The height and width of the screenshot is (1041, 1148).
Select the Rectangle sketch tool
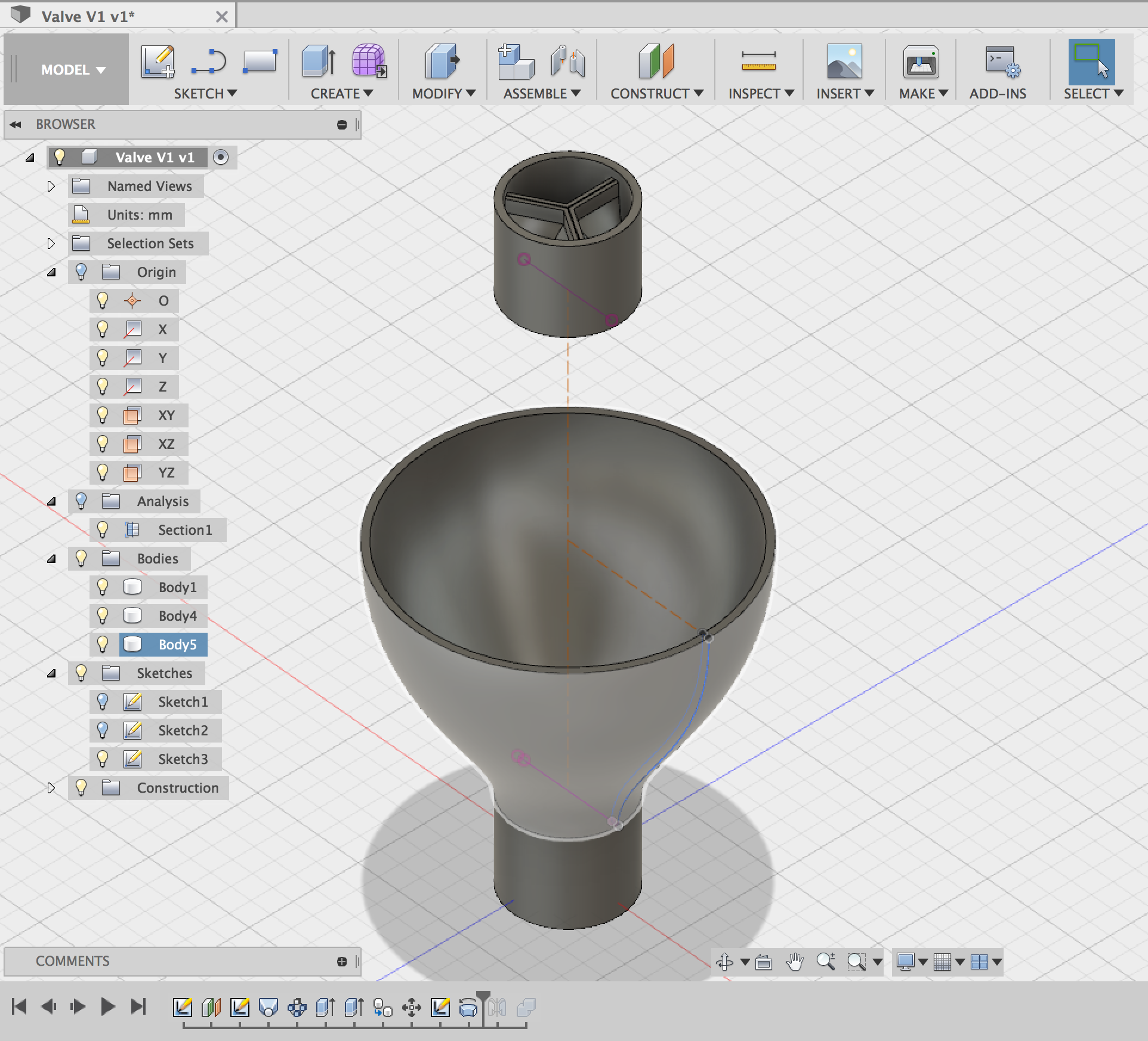[260, 61]
